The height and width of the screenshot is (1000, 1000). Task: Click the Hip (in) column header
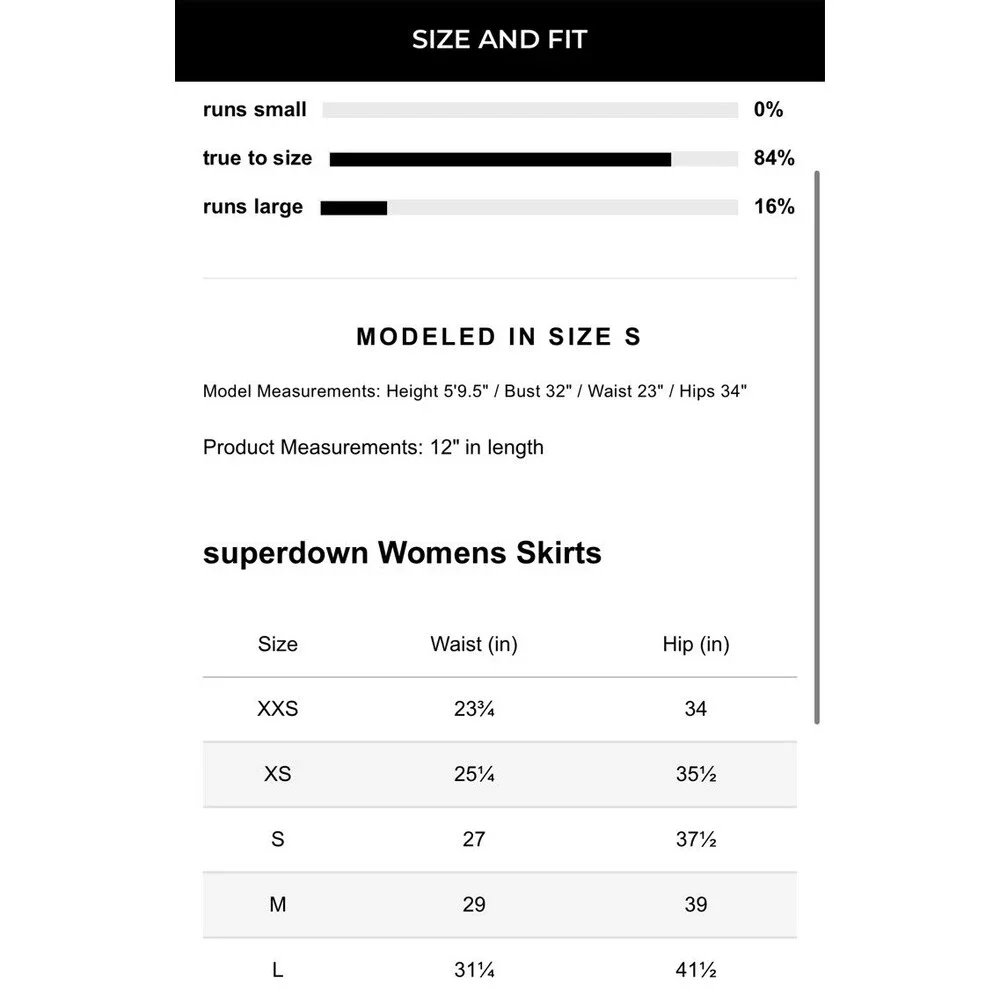pos(696,644)
